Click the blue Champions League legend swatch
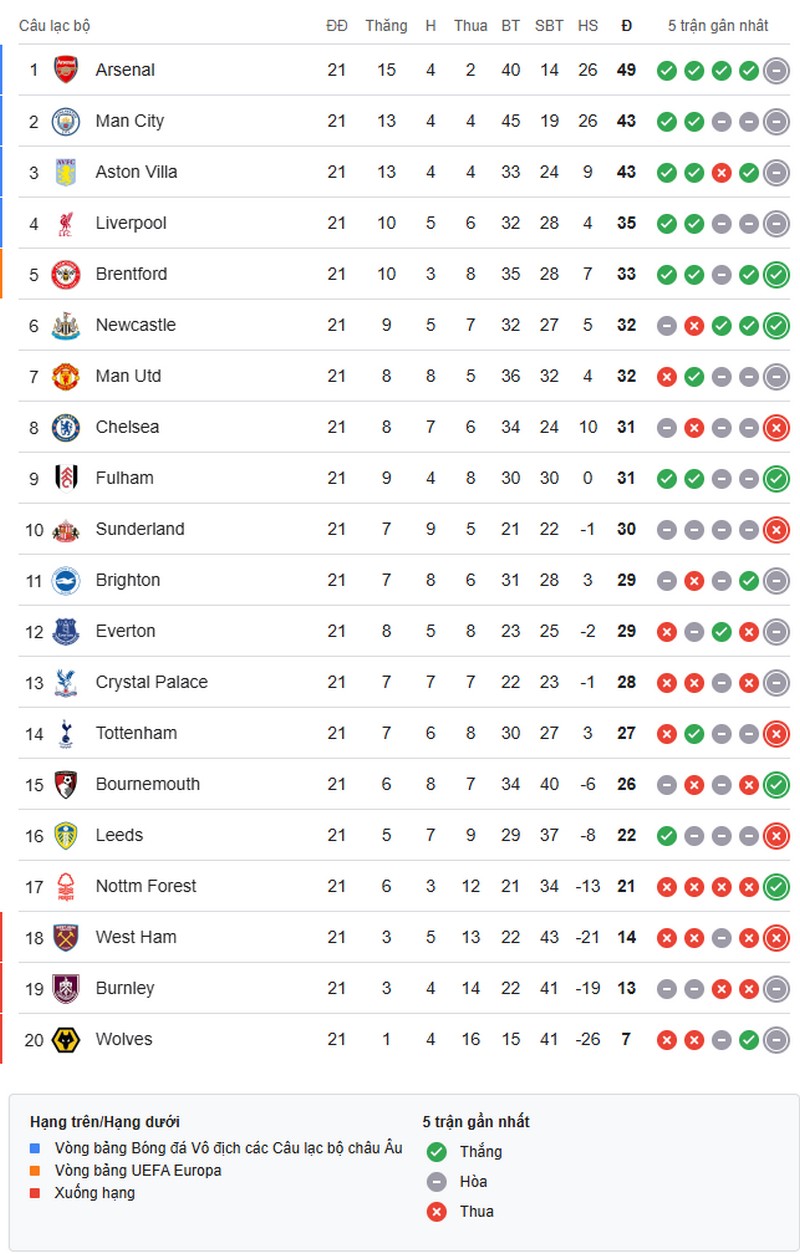This screenshot has height=1254, width=800. coord(36,1148)
